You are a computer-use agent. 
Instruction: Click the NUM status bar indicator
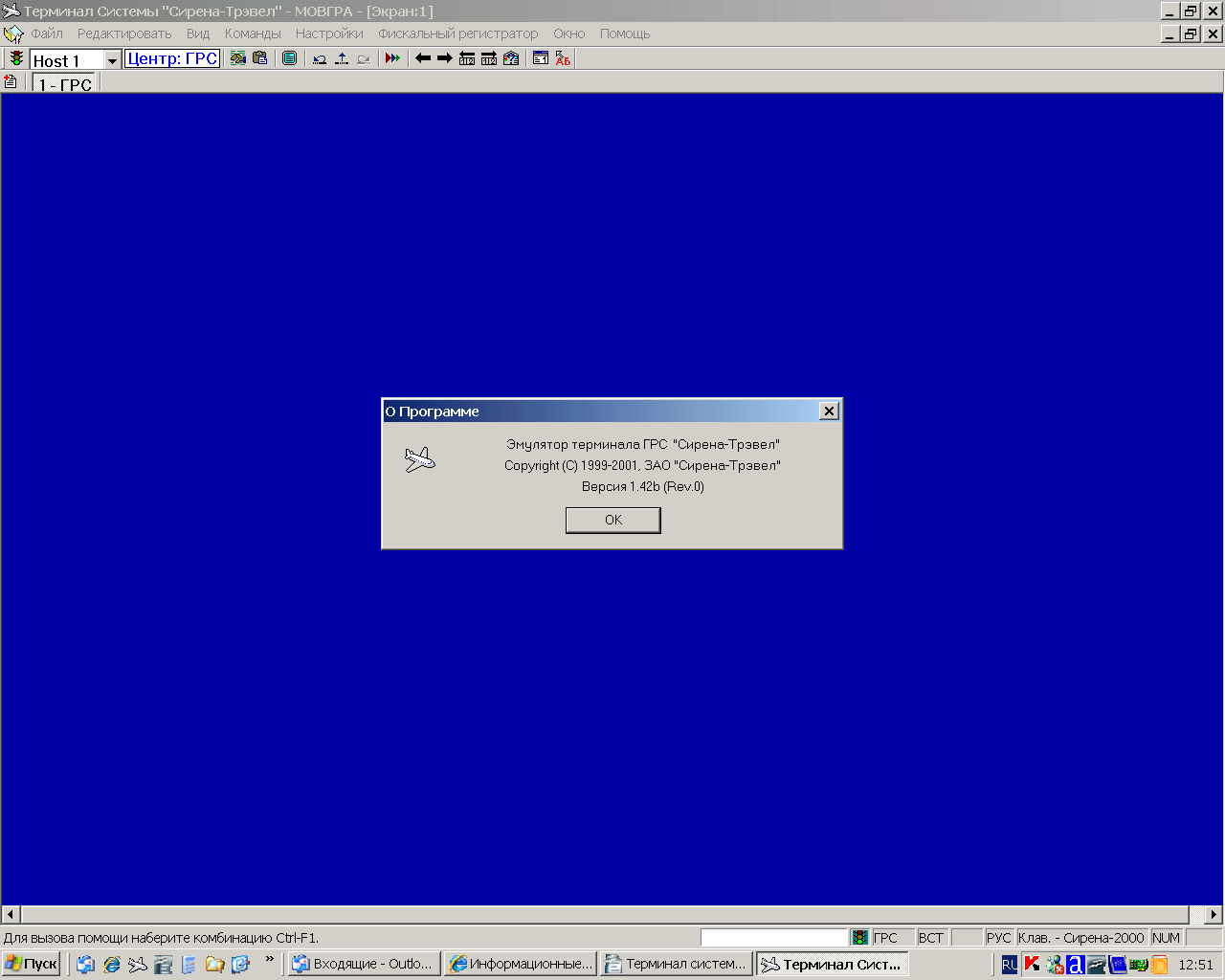click(1167, 938)
